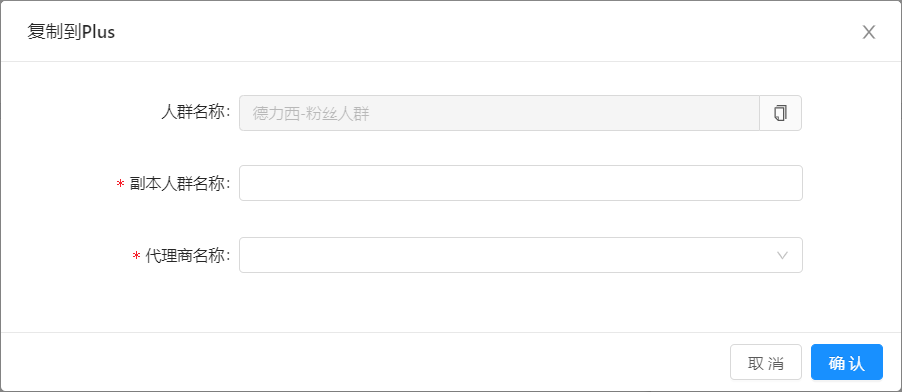This screenshot has width=902, height=392.
Task: Click the red asterisk beside 副本人群名称
Action: point(120,184)
